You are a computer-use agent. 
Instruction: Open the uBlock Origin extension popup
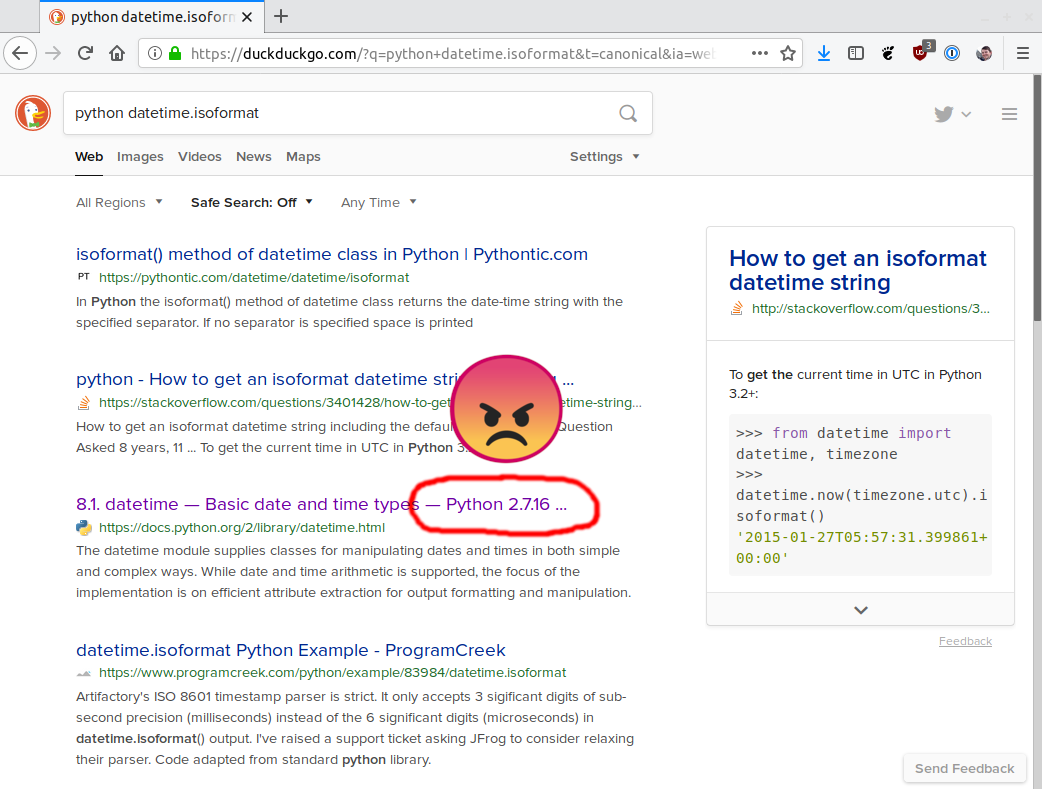pyautogui.click(x=921, y=53)
